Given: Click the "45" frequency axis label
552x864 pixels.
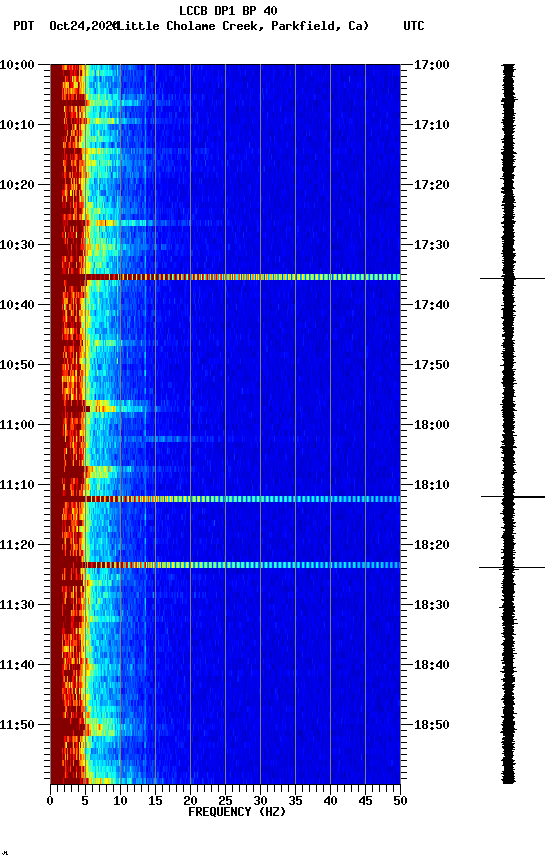Looking at the screenshot, I should 365,801.
